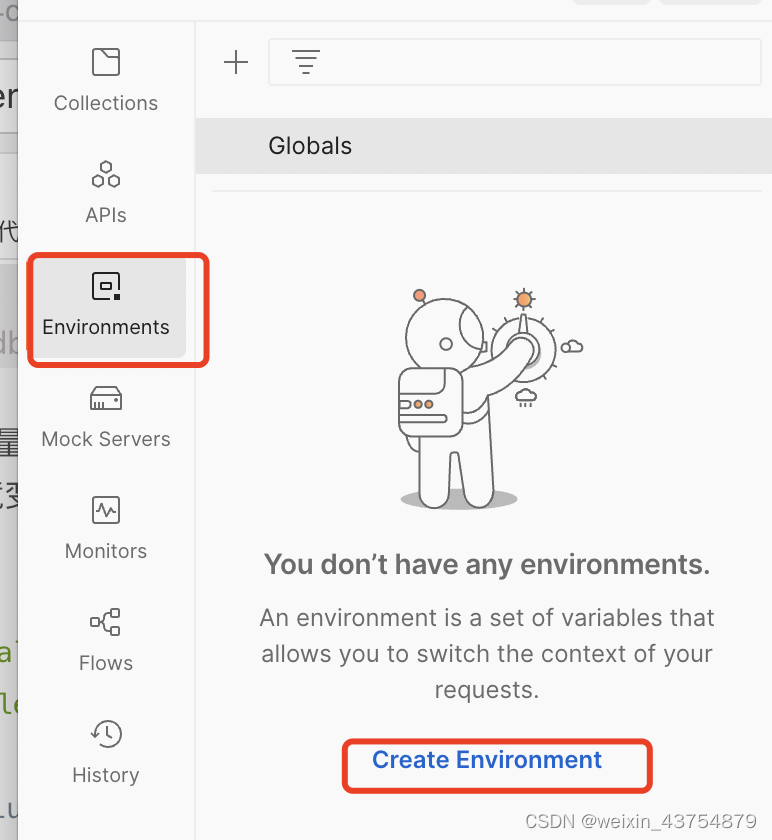Switch to the Flows label
Viewport: 772px width, 840px height.
[x=106, y=663]
